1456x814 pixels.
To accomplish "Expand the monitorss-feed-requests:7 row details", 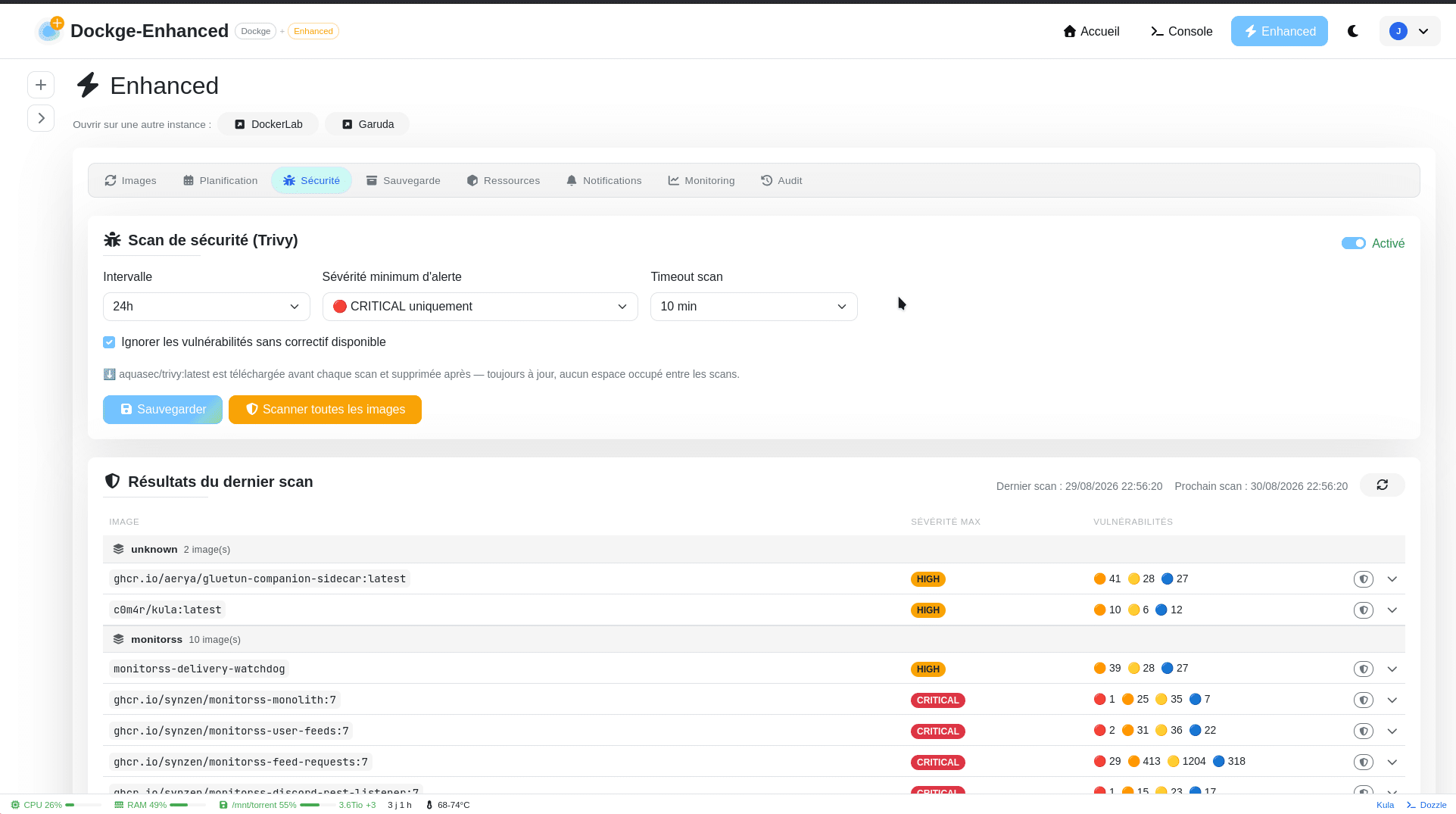I will pos(1392,763).
